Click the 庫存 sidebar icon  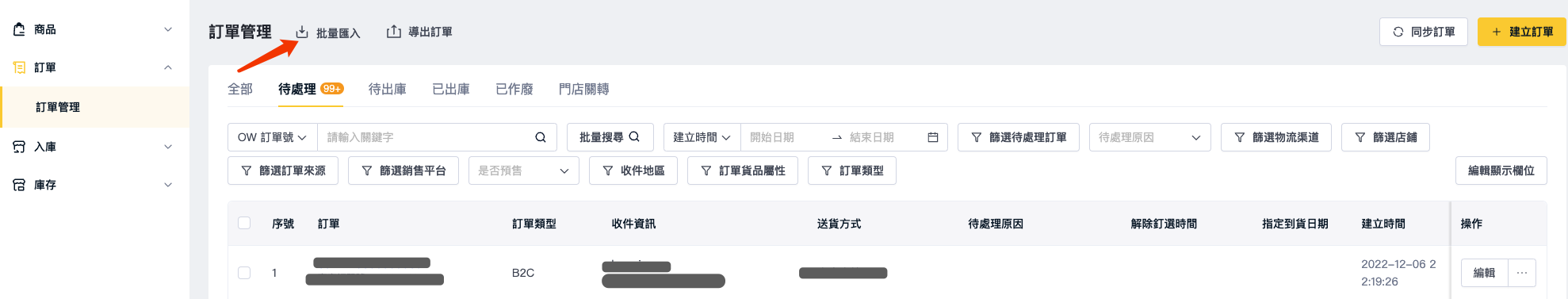[x=19, y=185]
